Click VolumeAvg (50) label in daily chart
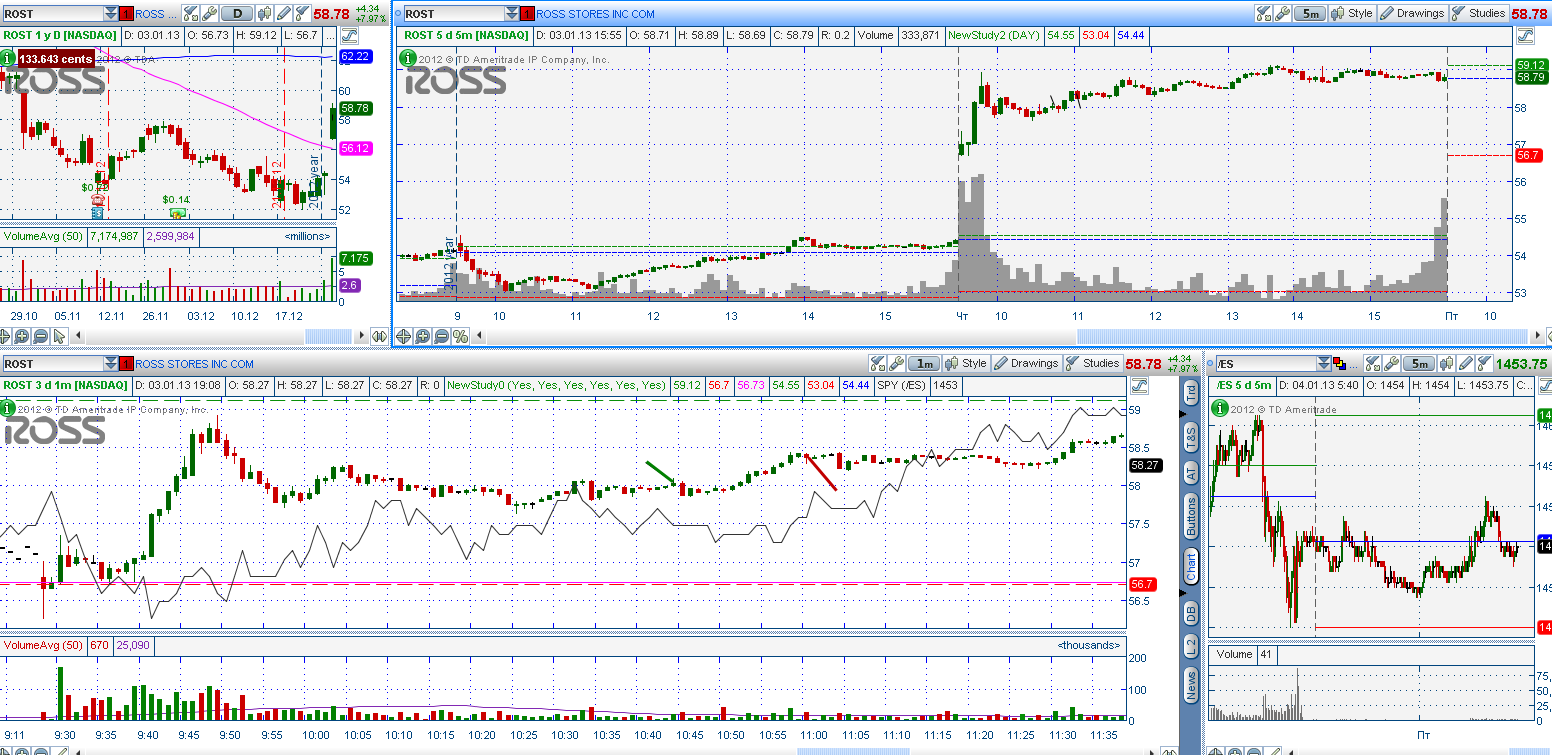This screenshot has height=755, width=1552. 43,236
